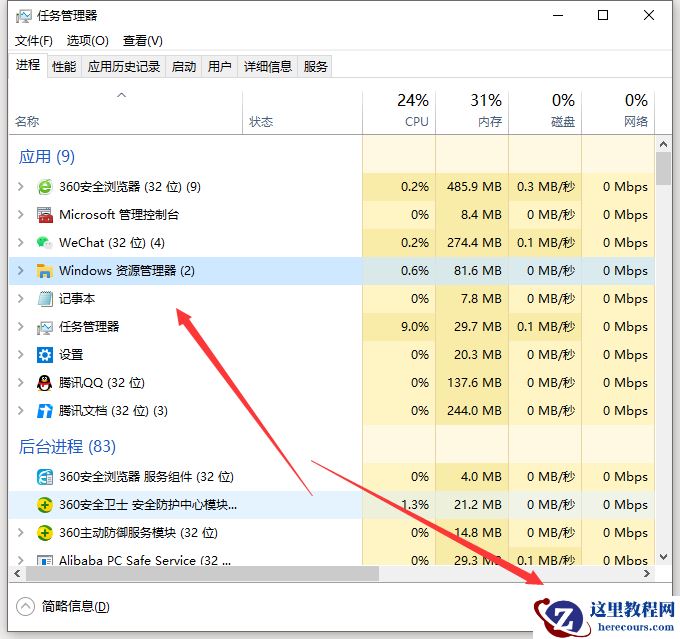Click the 应用 (9) group heading
The image size is (680, 639).
tap(47, 157)
